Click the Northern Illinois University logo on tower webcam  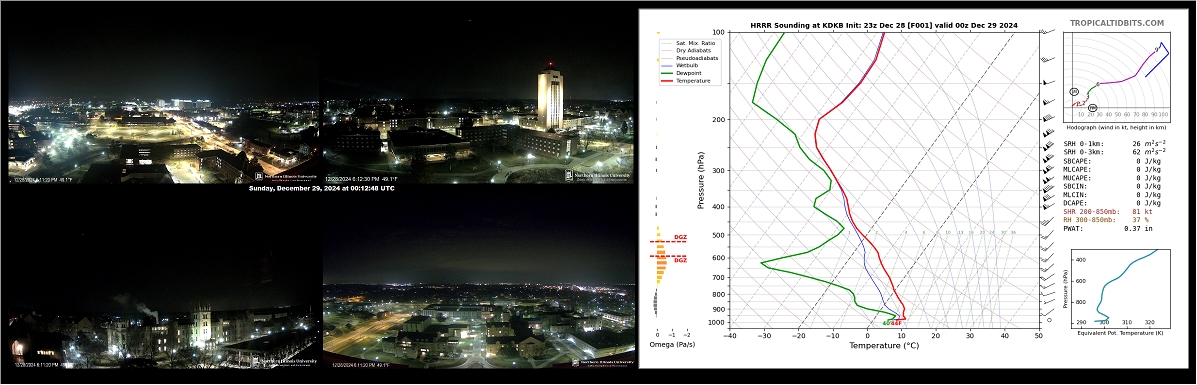[x=598, y=176]
